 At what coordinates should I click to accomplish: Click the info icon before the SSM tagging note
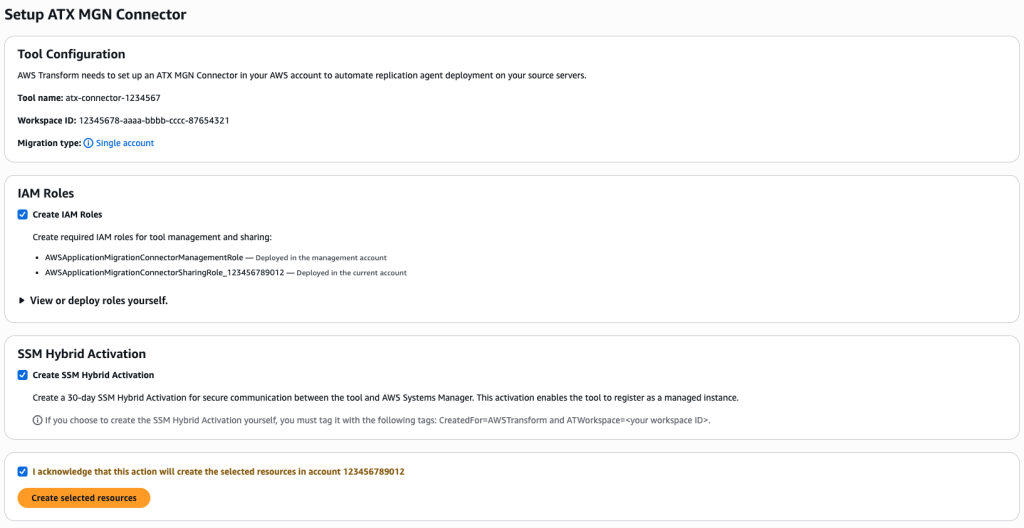(x=37, y=420)
